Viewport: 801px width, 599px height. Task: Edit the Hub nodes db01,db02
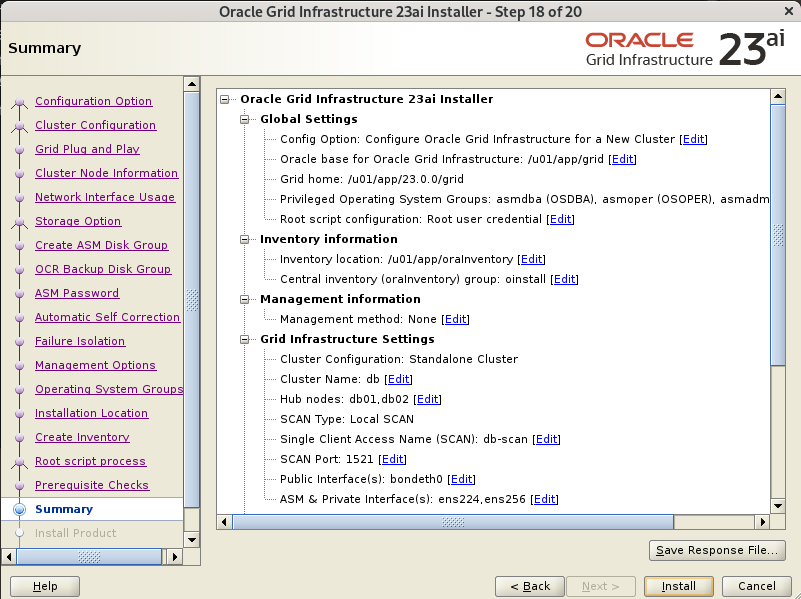428,399
